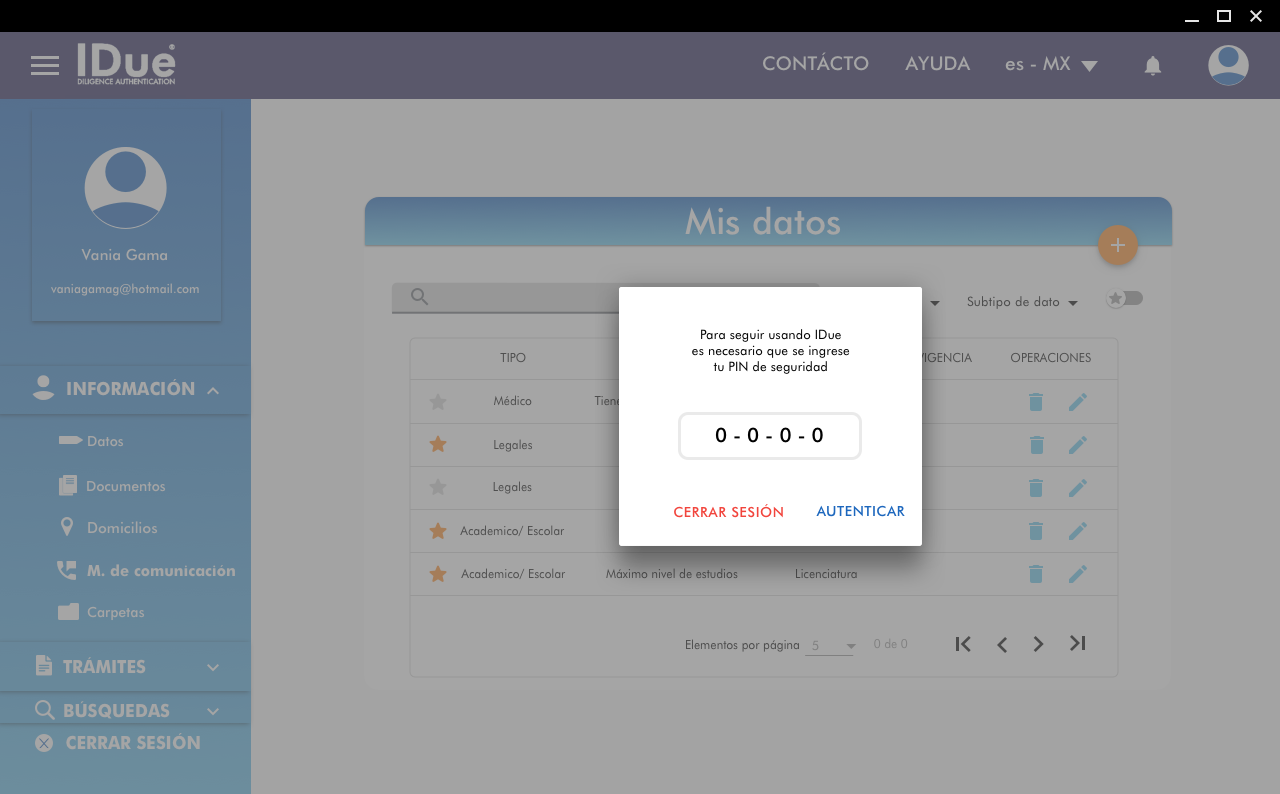Open the hamburger menu icon
The height and width of the screenshot is (794, 1280).
coord(45,66)
